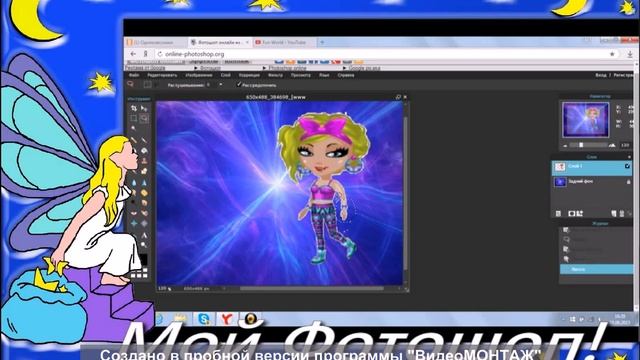The height and width of the screenshot is (360, 640).
Task: Open Yandex browser from the taskbar
Action: point(227,318)
